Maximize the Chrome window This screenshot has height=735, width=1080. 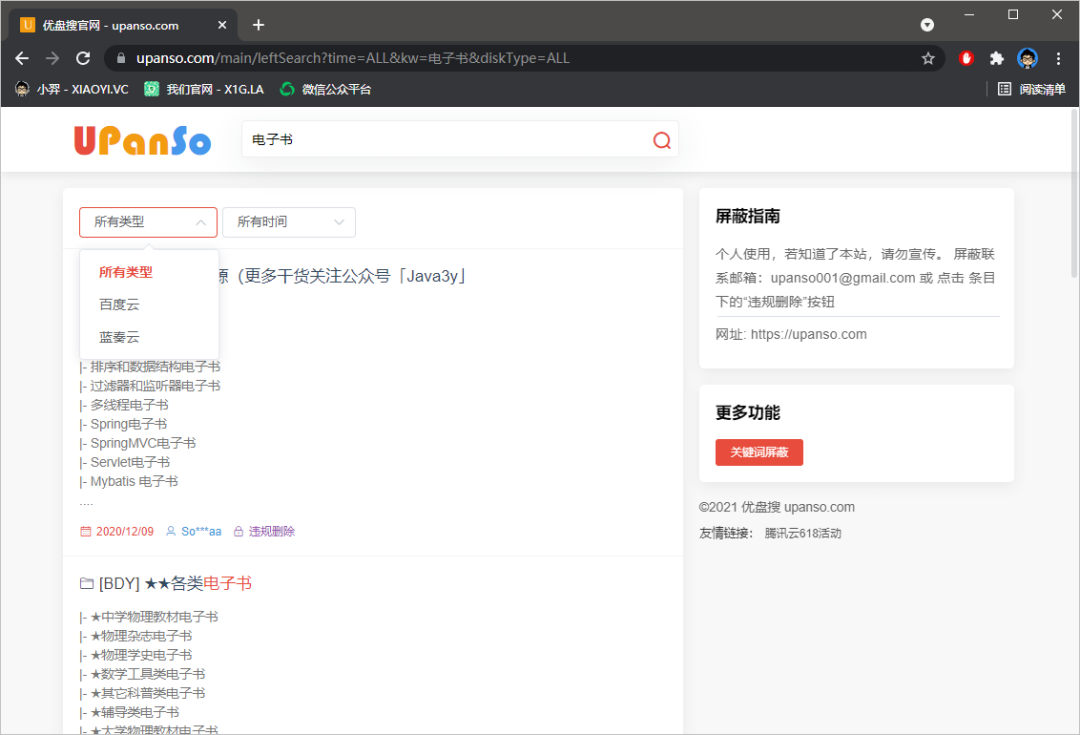click(x=1012, y=14)
